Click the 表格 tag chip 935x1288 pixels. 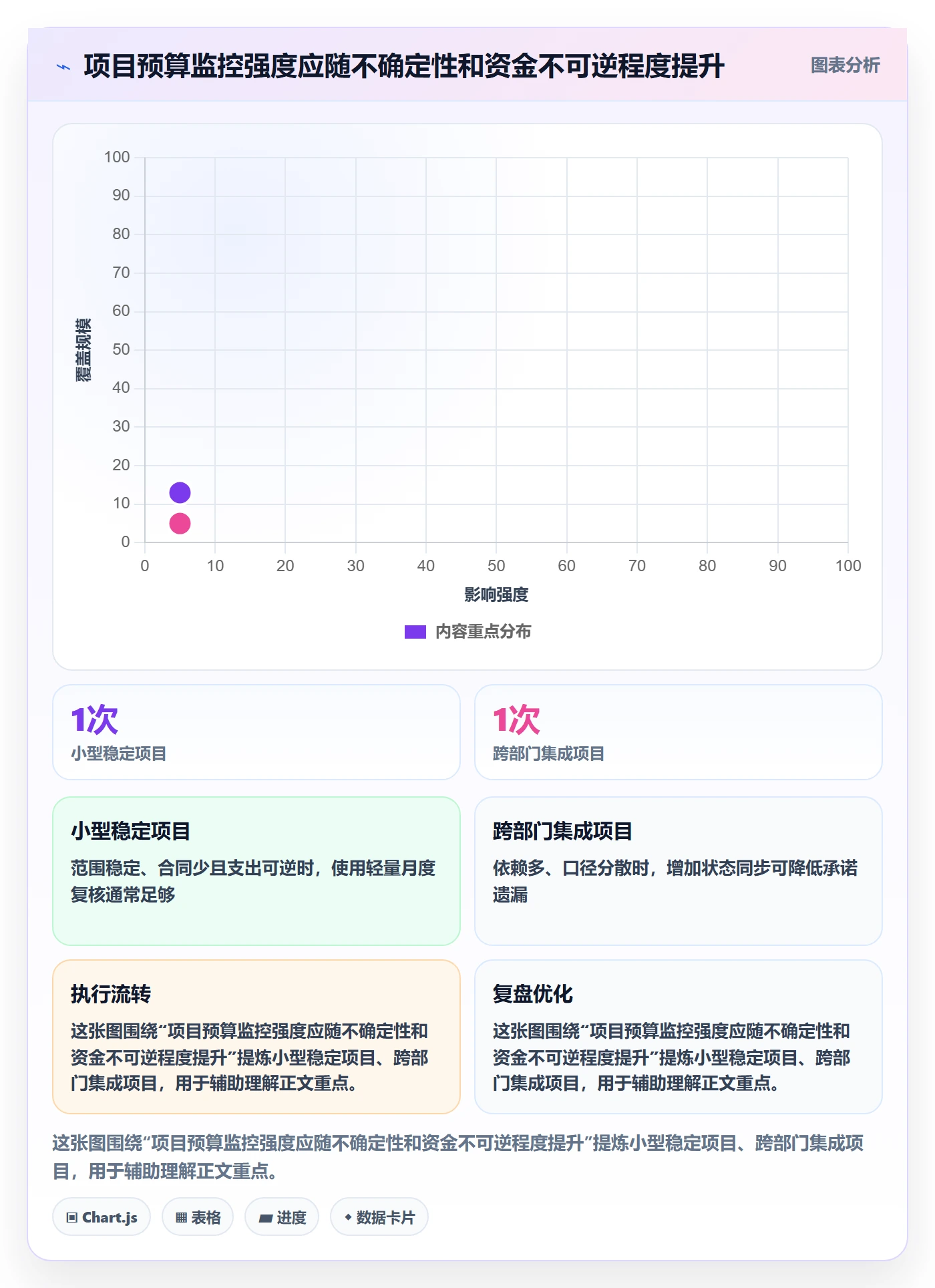coord(198,1217)
